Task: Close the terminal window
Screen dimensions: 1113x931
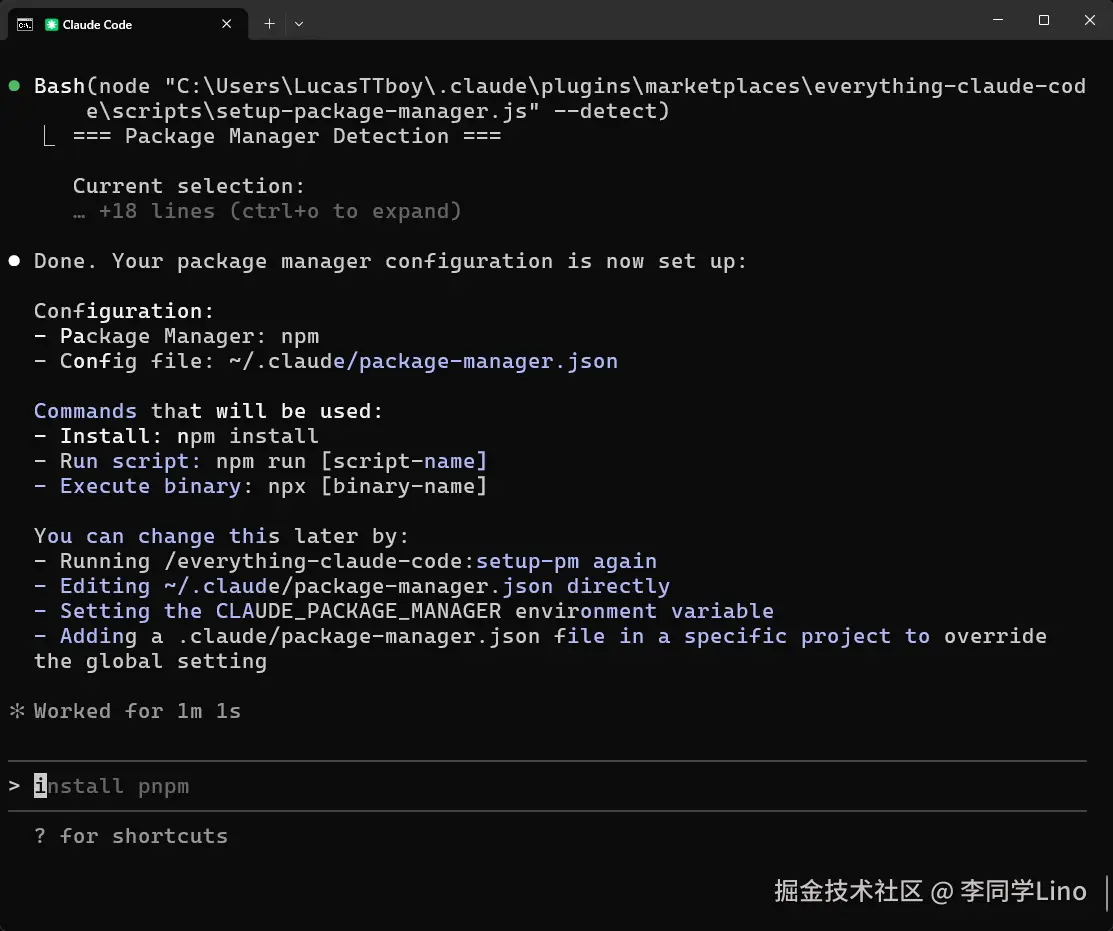Action: click(1090, 20)
